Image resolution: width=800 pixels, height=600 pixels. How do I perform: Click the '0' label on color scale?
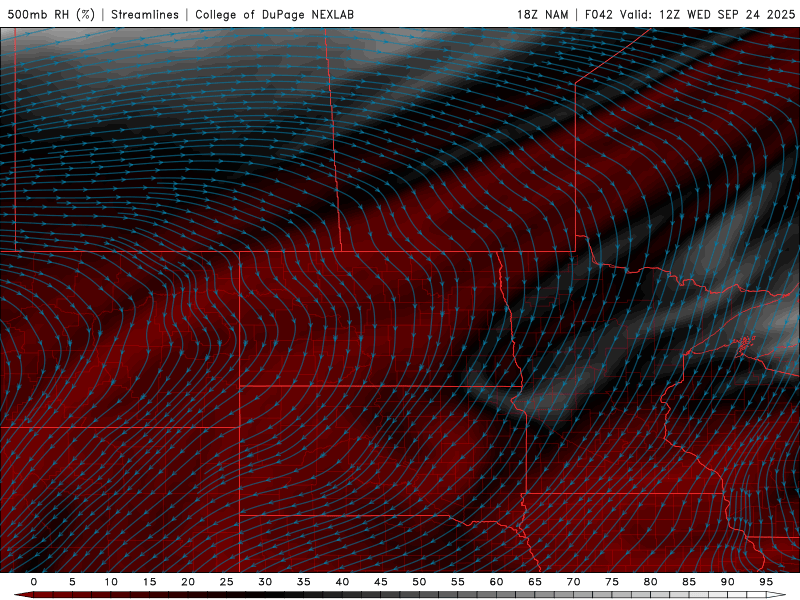pyautogui.click(x=34, y=582)
